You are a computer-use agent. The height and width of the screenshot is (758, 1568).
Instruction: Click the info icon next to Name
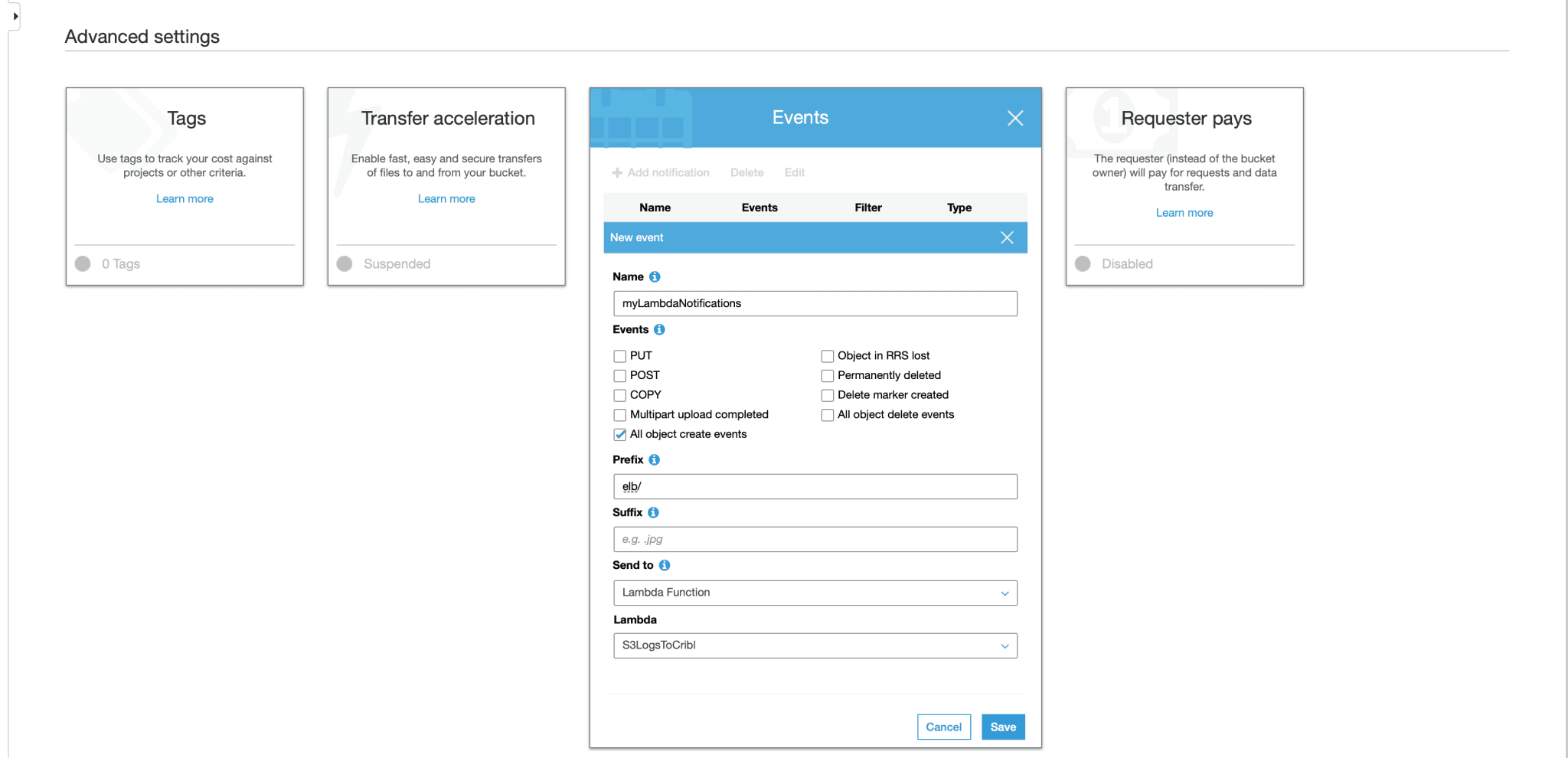tap(655, 277)
